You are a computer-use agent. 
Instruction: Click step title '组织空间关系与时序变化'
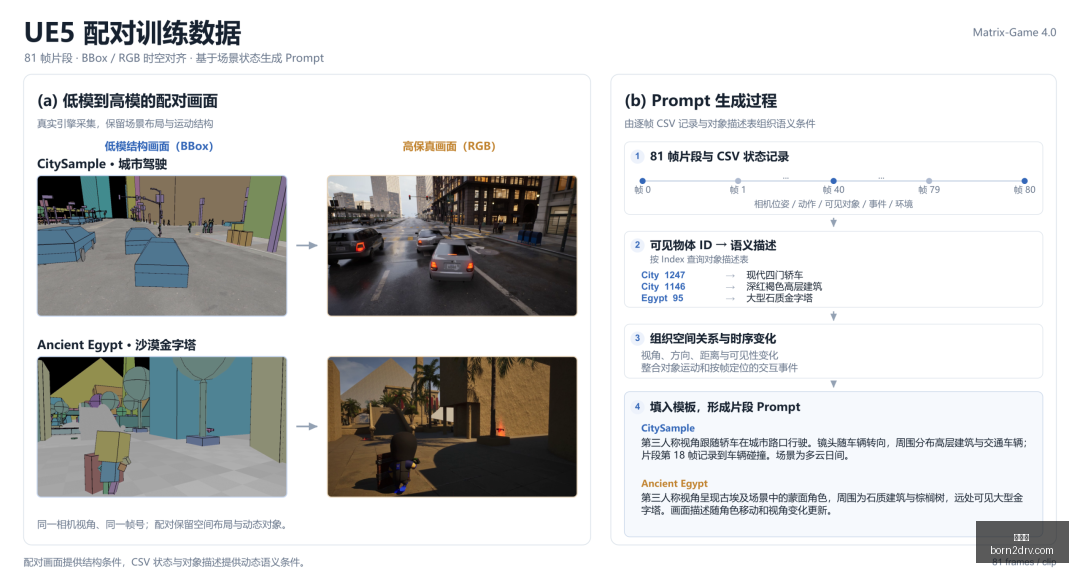click(713, 338)
